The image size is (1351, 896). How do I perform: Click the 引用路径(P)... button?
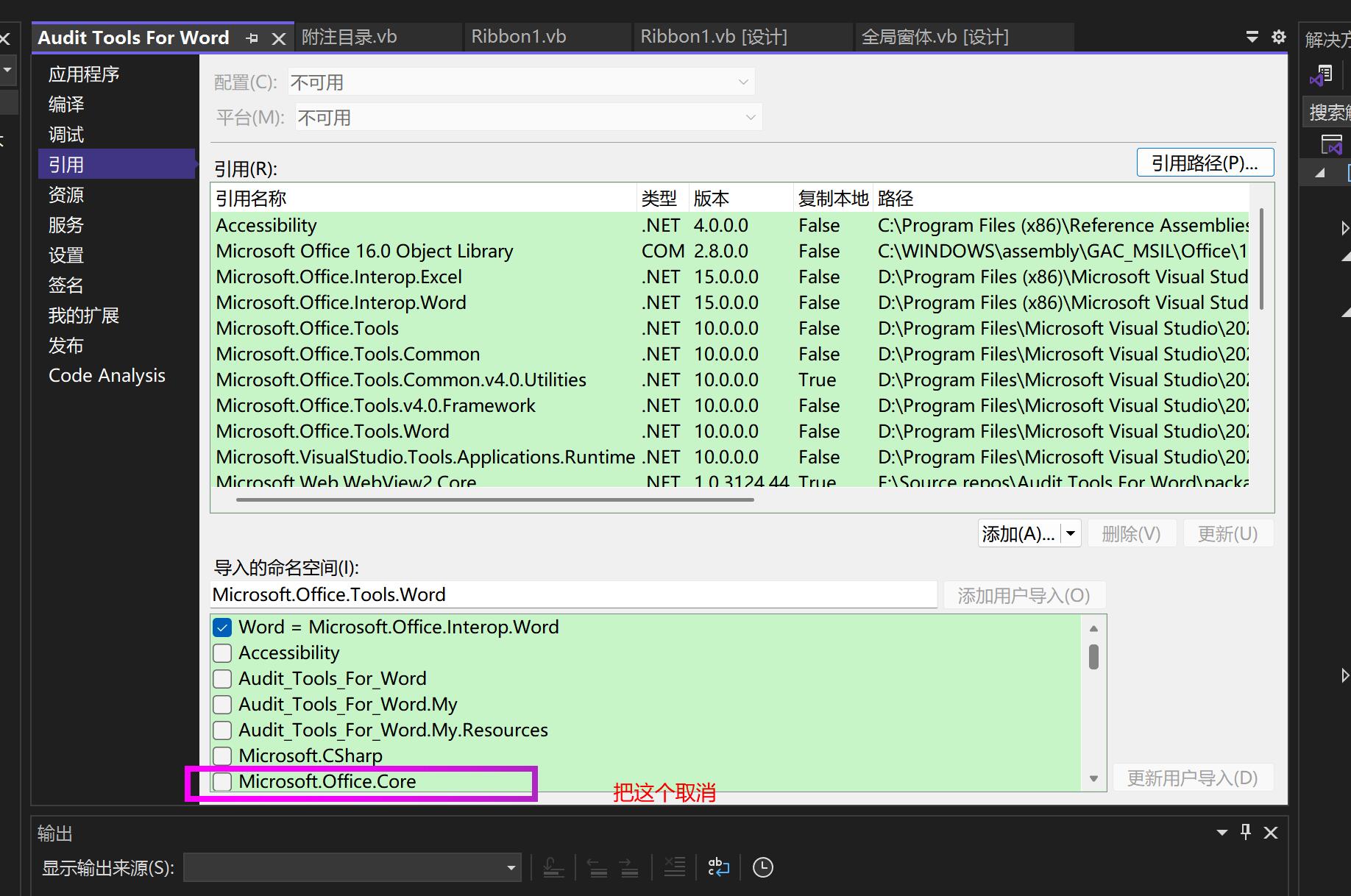point(1205,163)
